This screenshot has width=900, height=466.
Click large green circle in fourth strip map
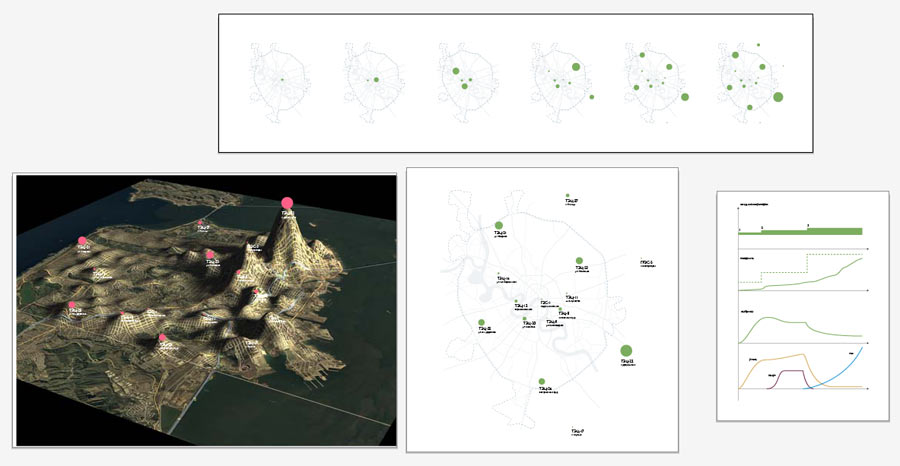click(x=577, y=67)
